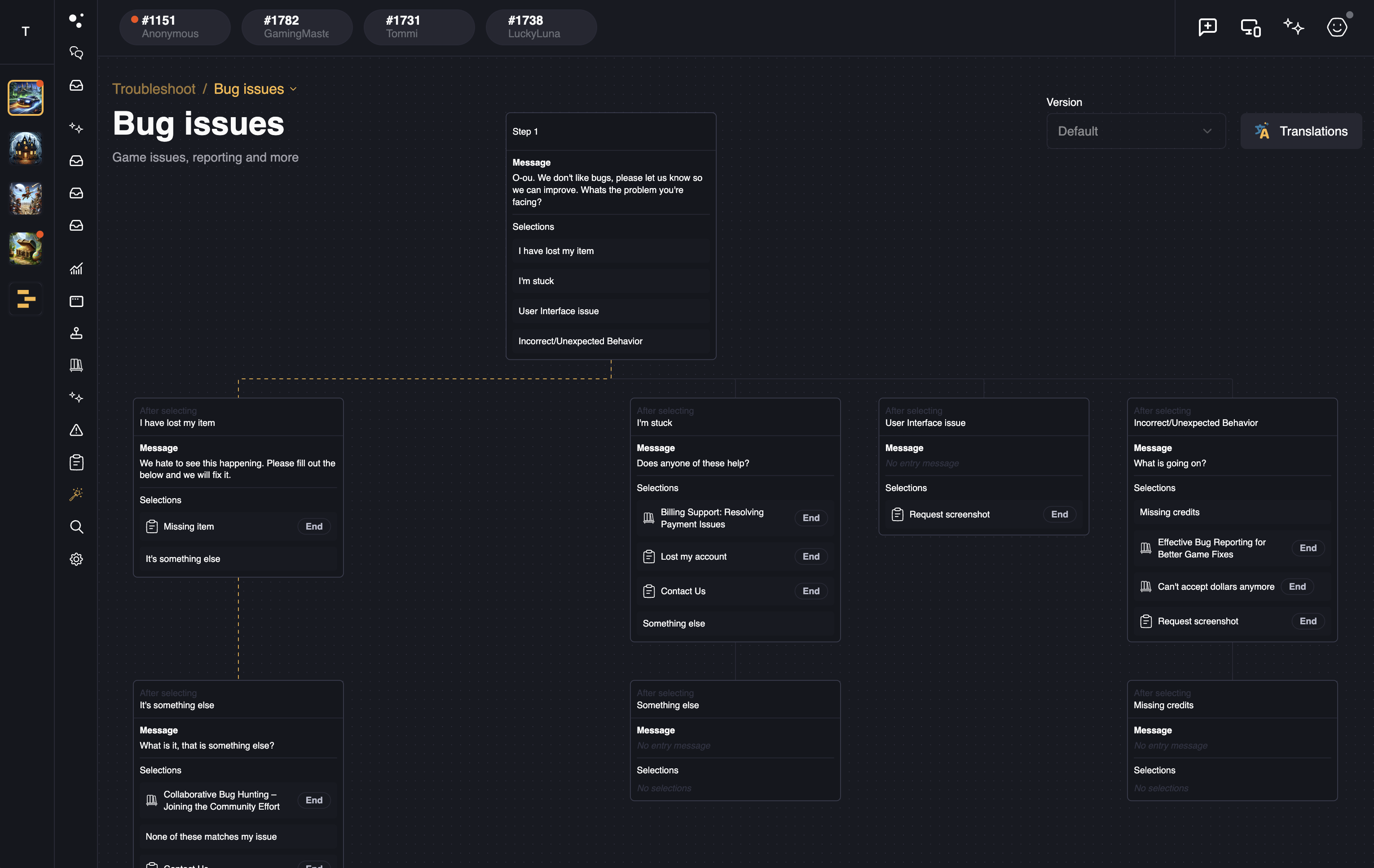
Task: Expand the chevron next to Bug issues
Action: click(x=294, y=89)
